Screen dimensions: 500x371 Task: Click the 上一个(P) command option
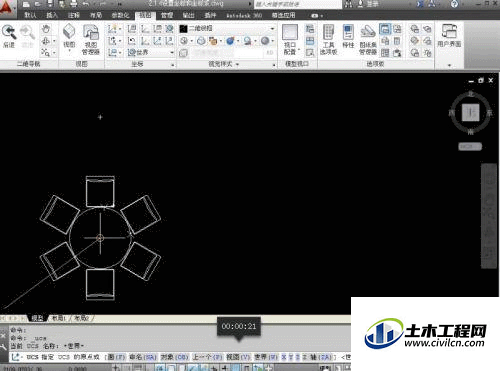click(207, 357)
